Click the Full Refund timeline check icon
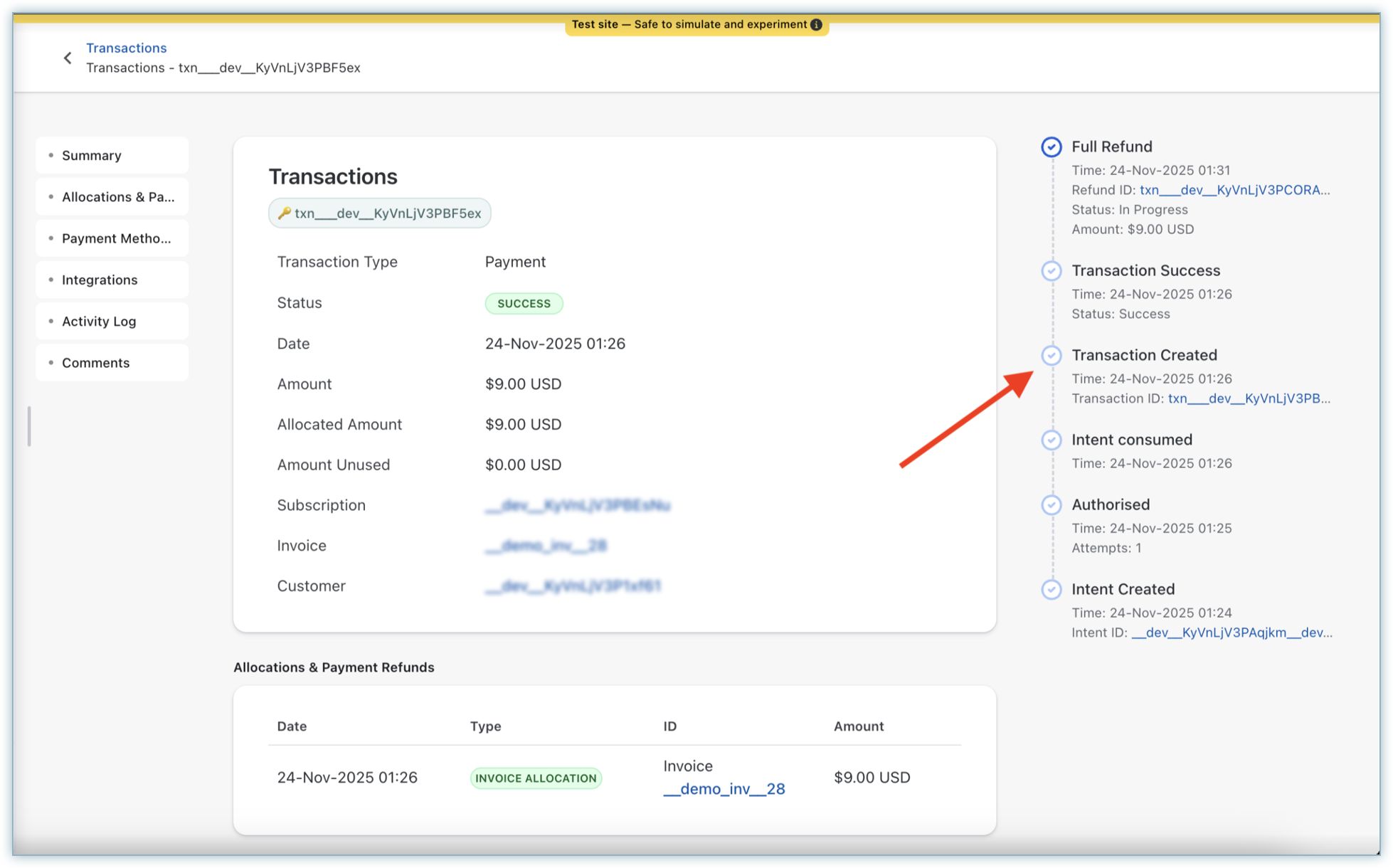 [1051, 147]
